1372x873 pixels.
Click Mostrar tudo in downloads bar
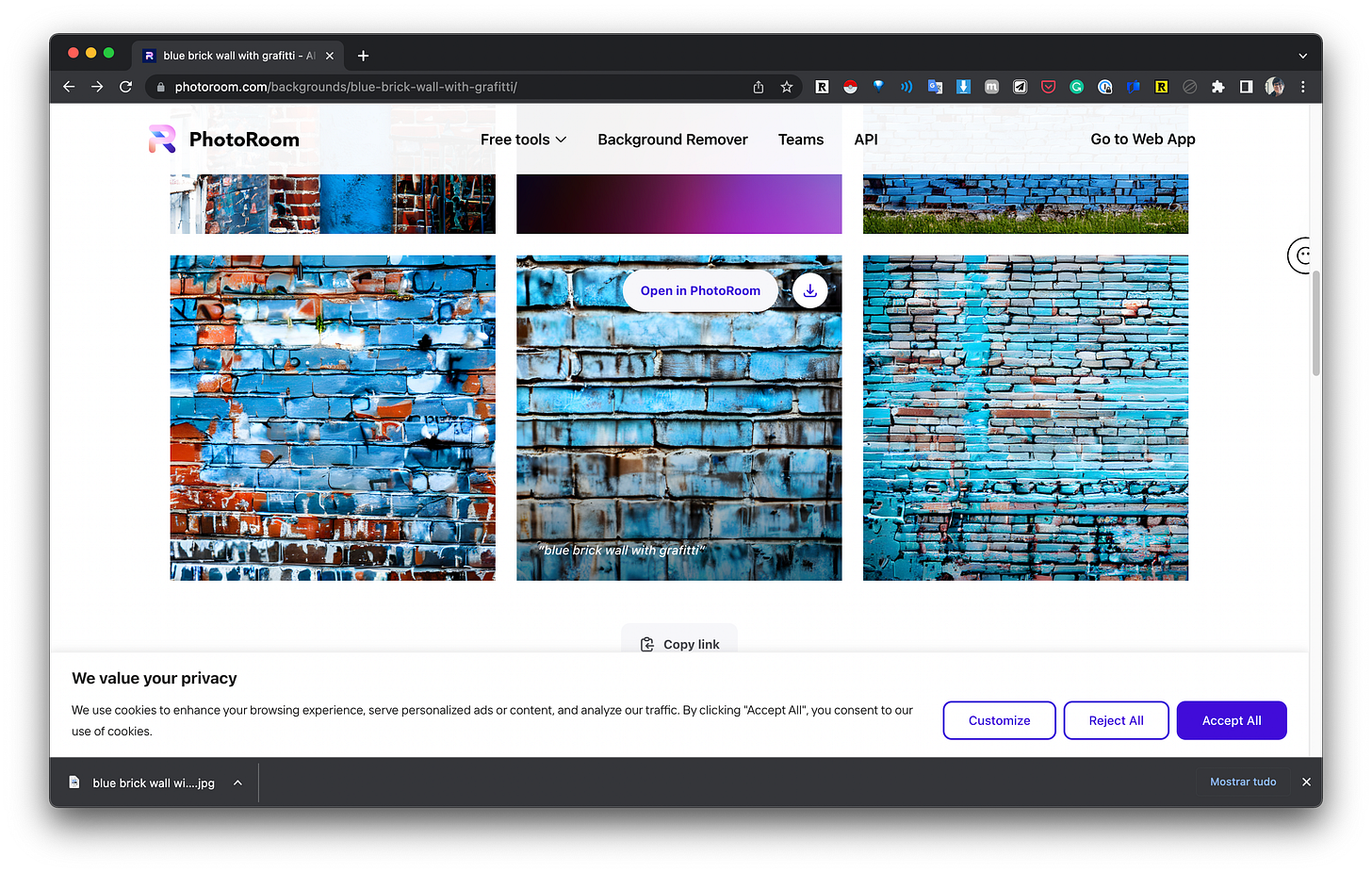[x=1243, y=782]
